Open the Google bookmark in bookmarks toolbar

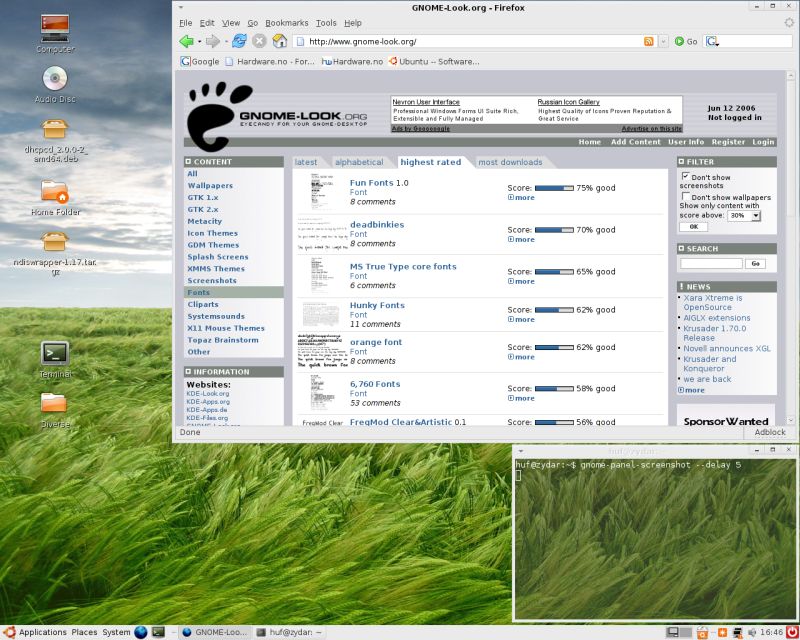(x=200, y=62)
